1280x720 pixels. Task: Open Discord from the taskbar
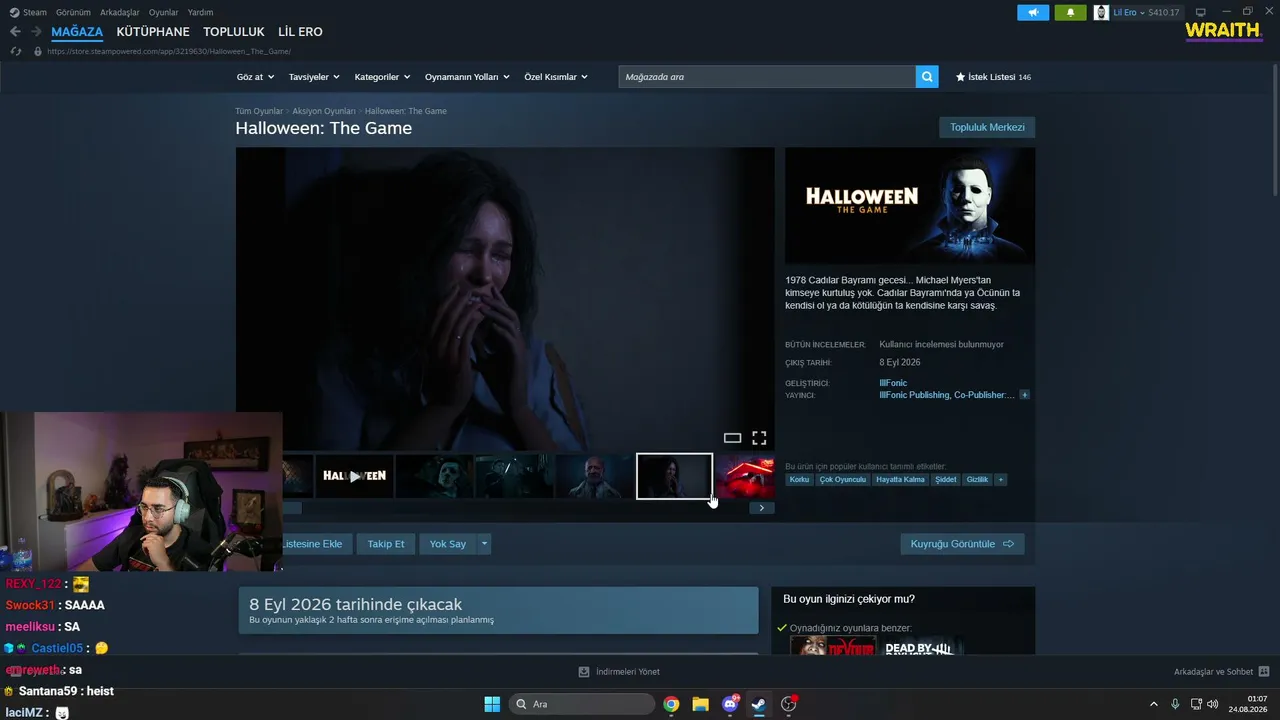point(730,704)
